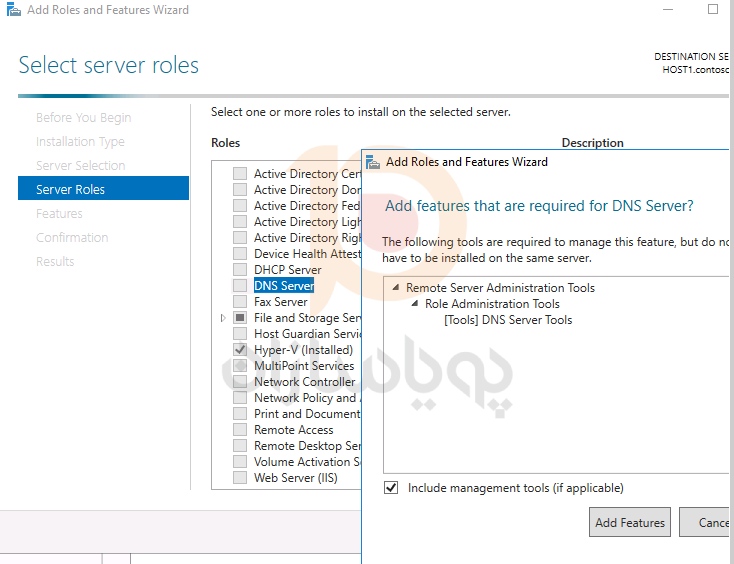Screen dimensions: 734x564
Task: Collapse Role Administration Tools node
Action: (415, 304)
